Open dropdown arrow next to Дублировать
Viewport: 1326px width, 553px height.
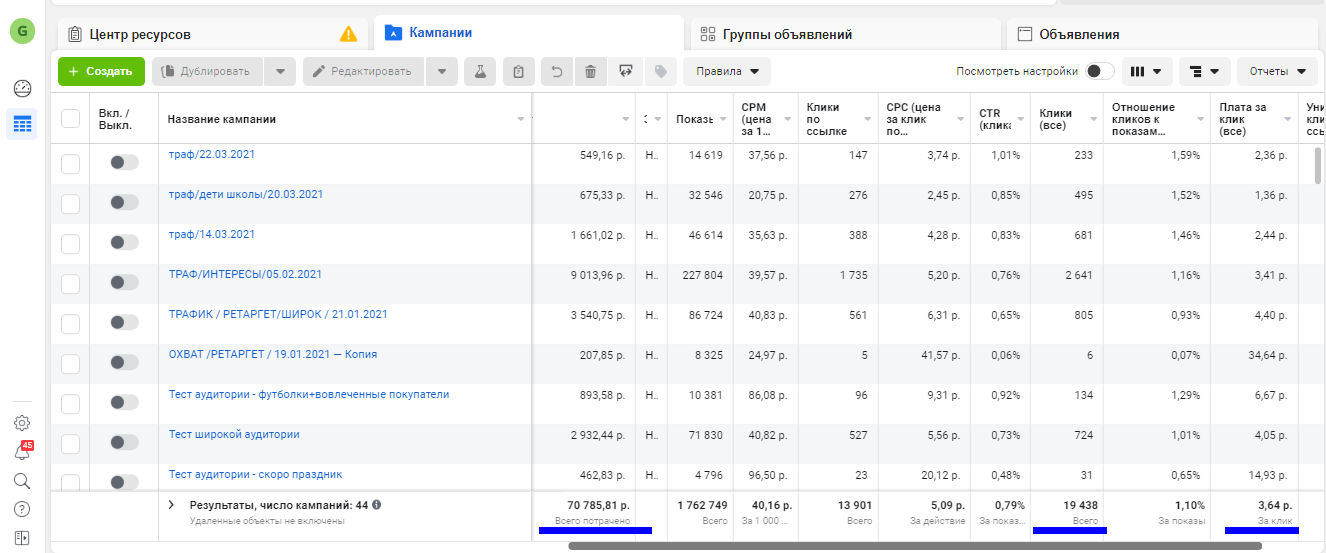[x=281, y=71]
